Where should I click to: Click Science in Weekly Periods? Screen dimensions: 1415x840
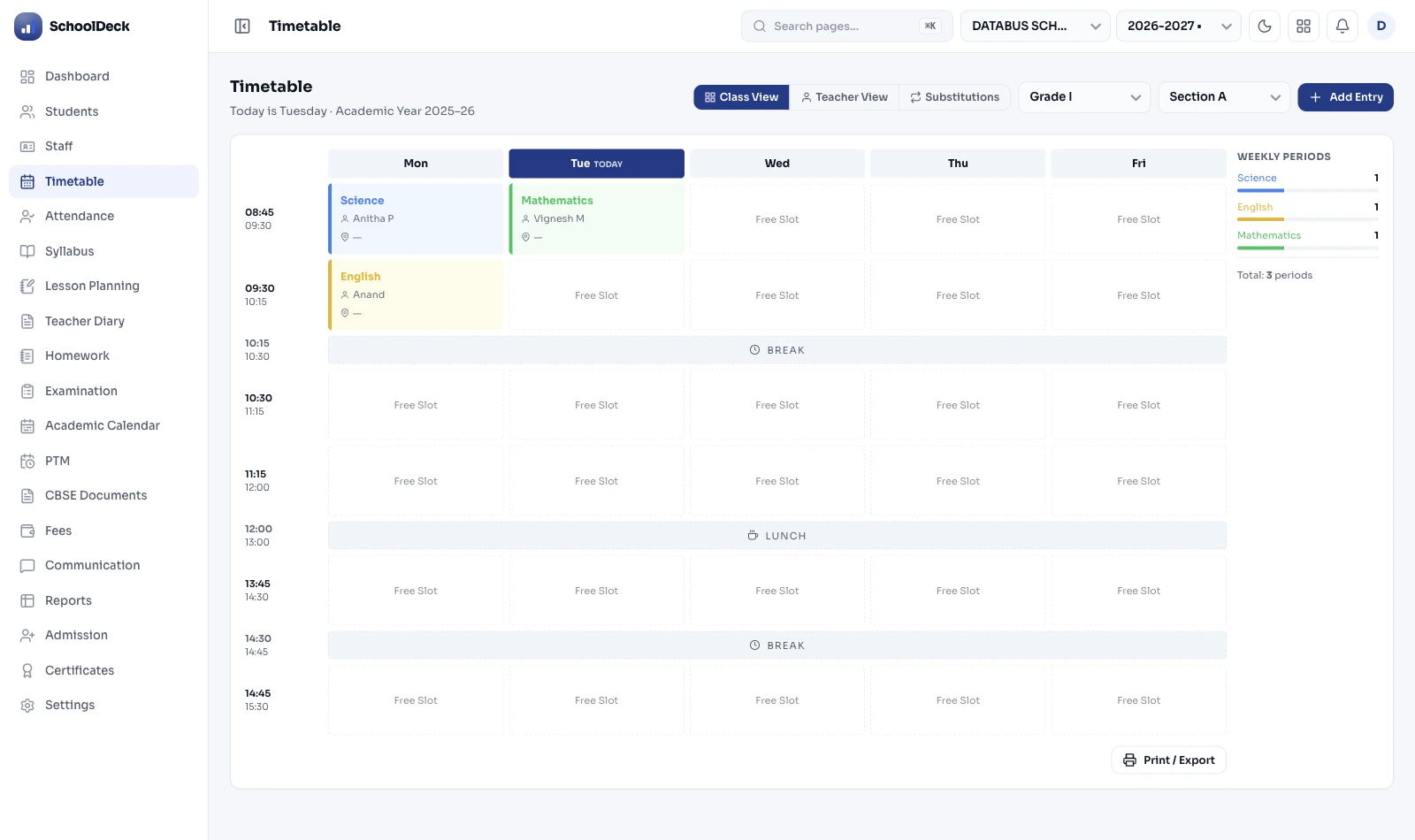click(1257, 179)
